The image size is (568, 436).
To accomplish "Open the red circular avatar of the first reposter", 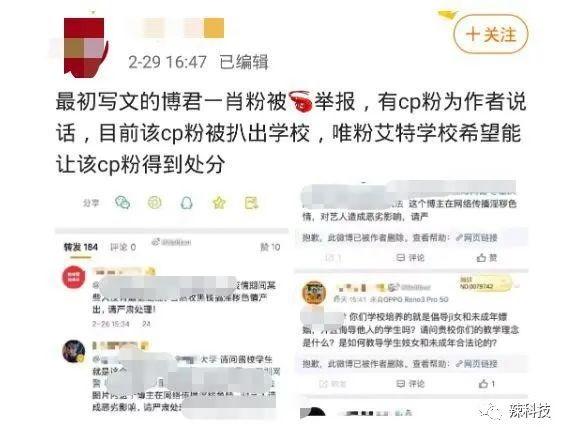I will pos(74,277).
